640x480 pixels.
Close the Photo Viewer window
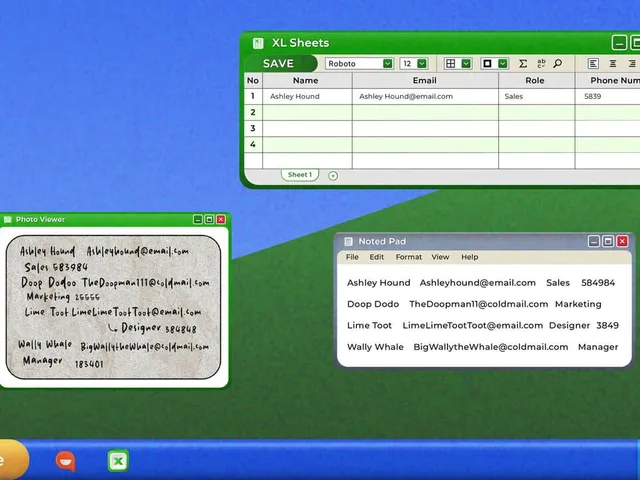(221, 220)
